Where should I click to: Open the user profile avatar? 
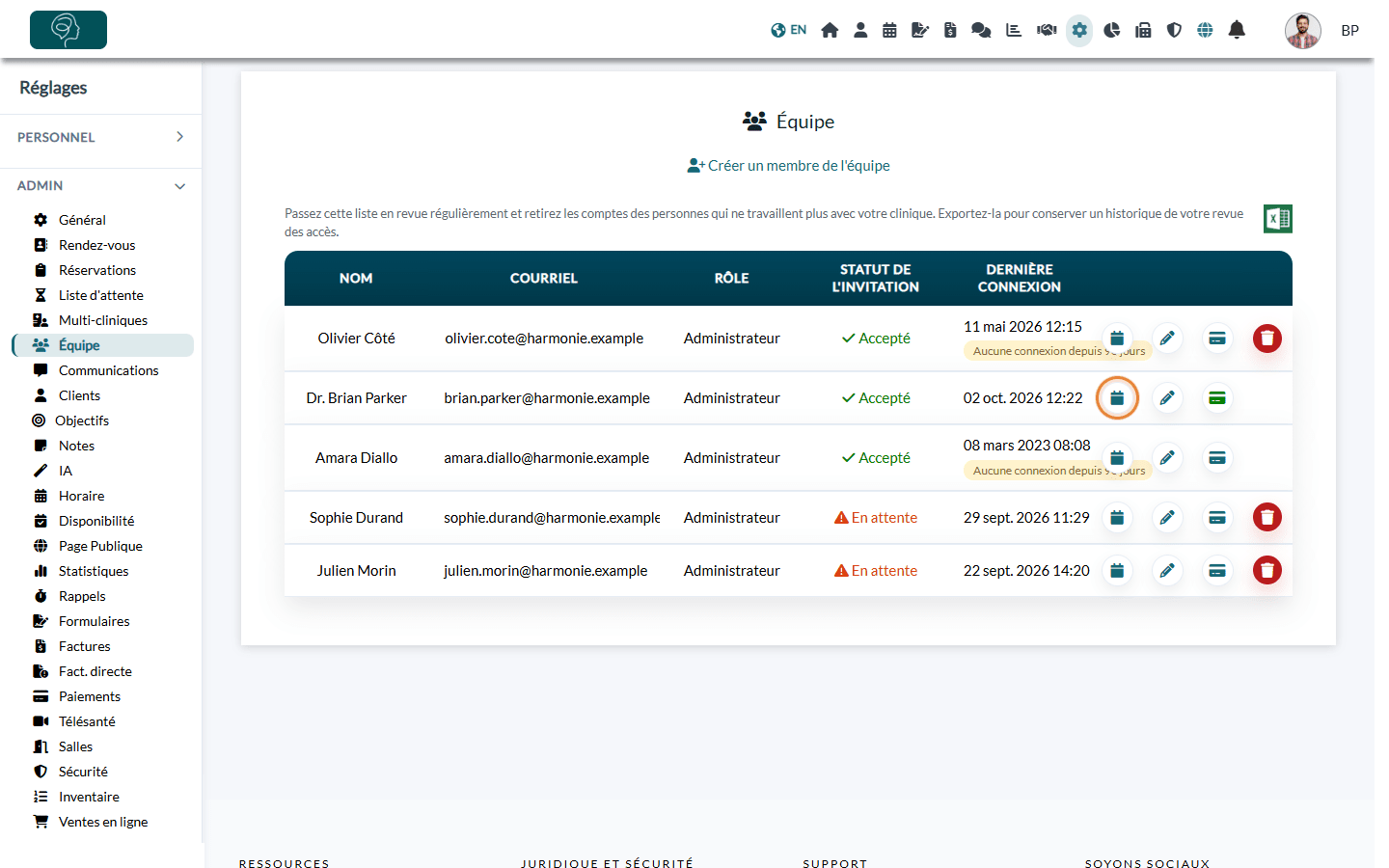click(1302, 30)
